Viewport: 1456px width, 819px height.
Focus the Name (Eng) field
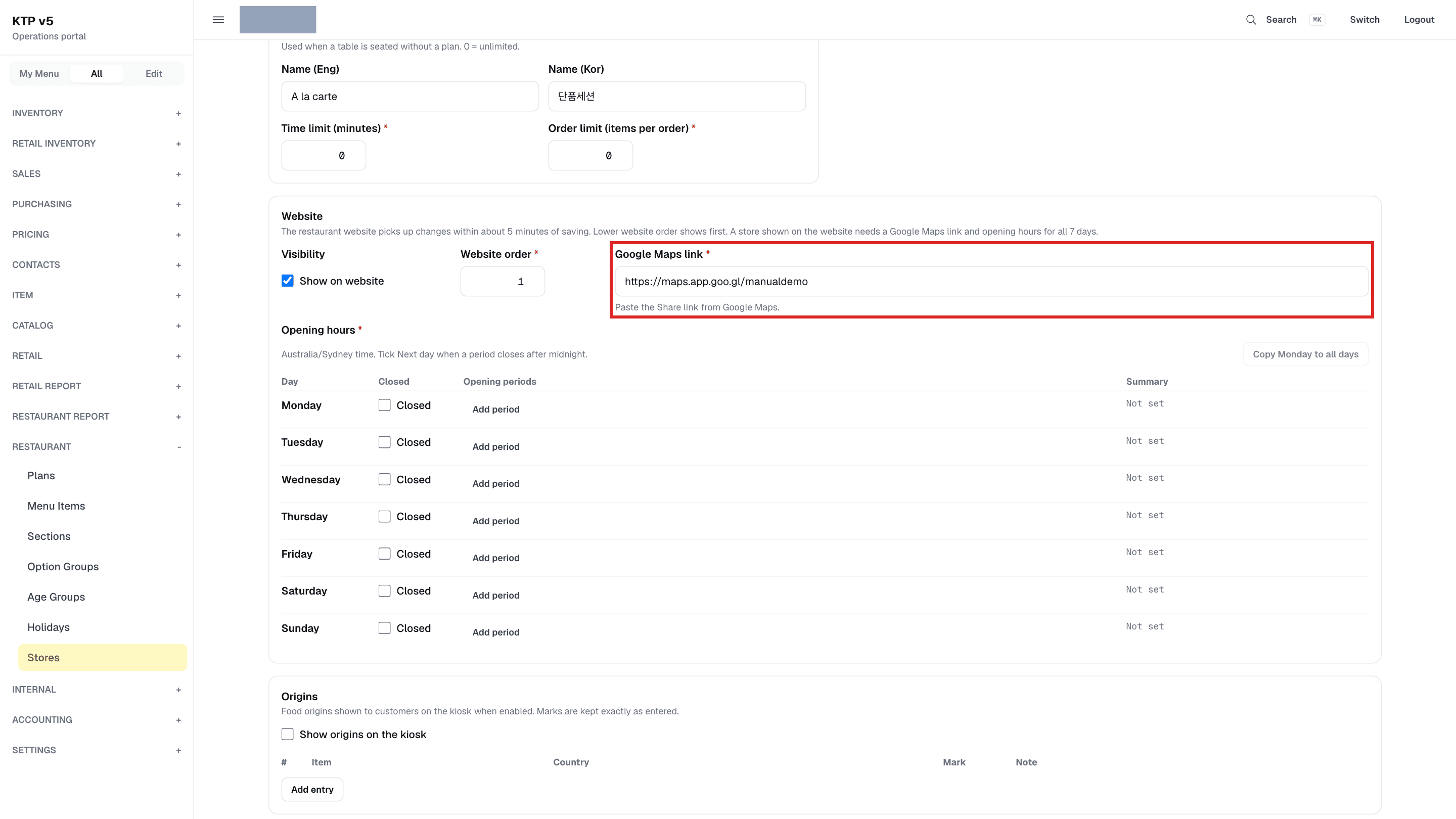tap(410, 97)
